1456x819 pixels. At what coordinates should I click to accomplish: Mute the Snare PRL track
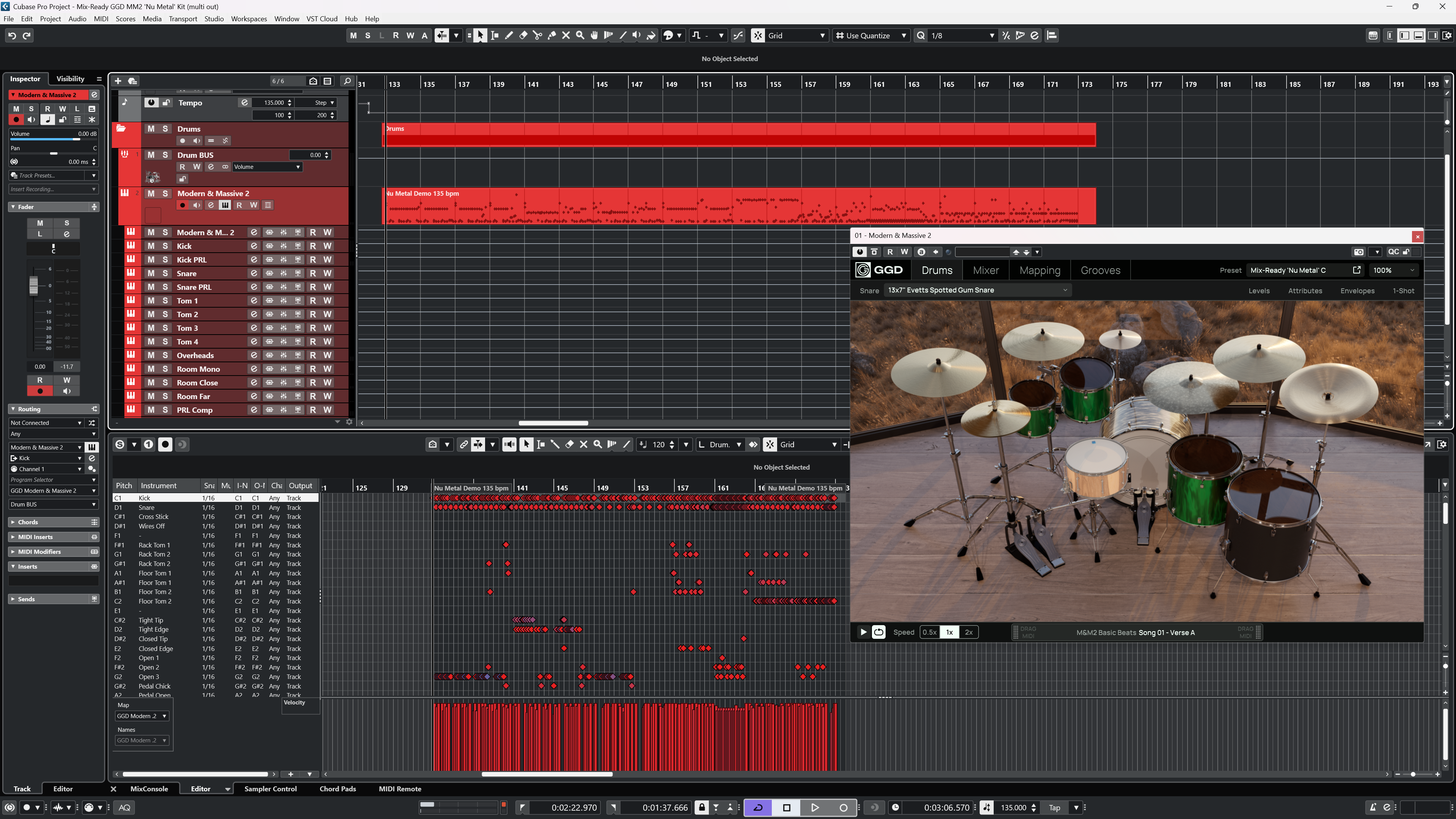[x=151, y=287]
